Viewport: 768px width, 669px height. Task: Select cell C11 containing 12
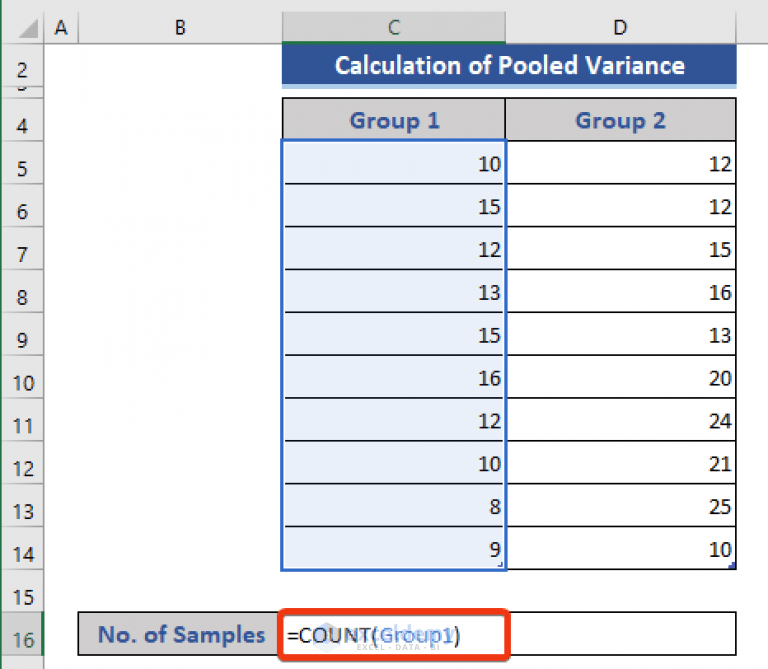coord(394,420)
